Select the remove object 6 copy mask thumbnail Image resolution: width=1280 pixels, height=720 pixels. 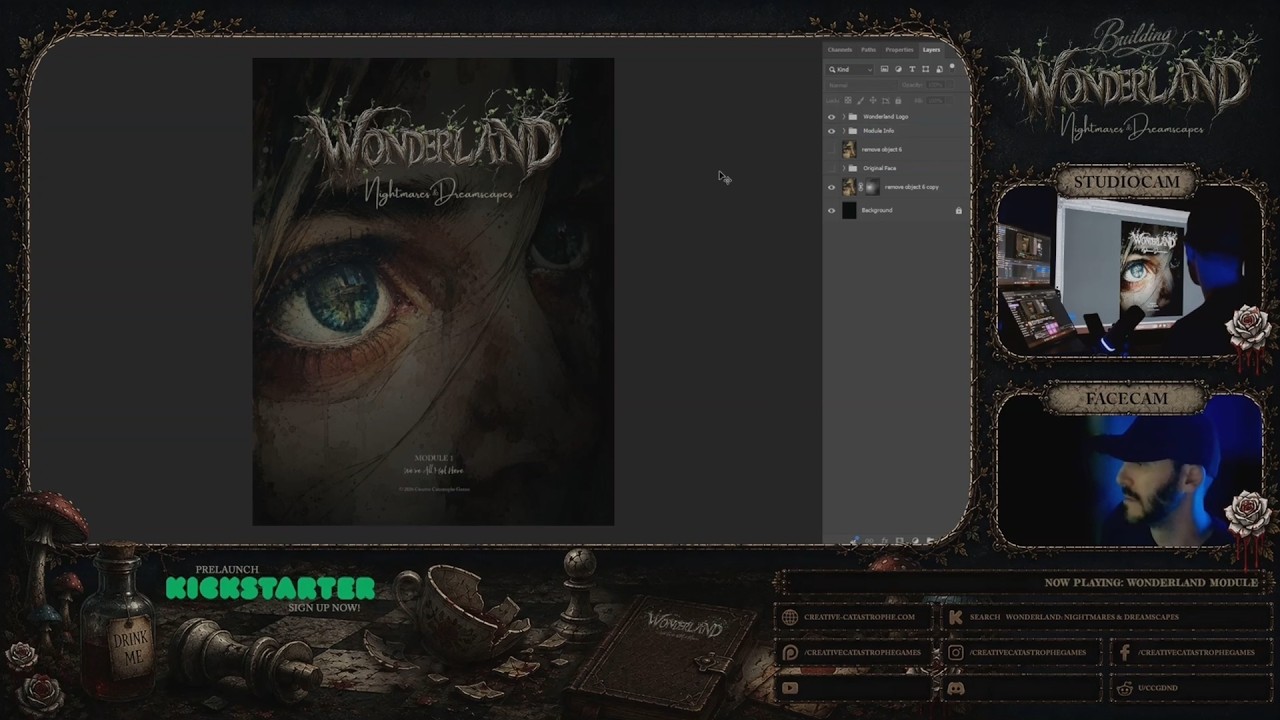872,187
